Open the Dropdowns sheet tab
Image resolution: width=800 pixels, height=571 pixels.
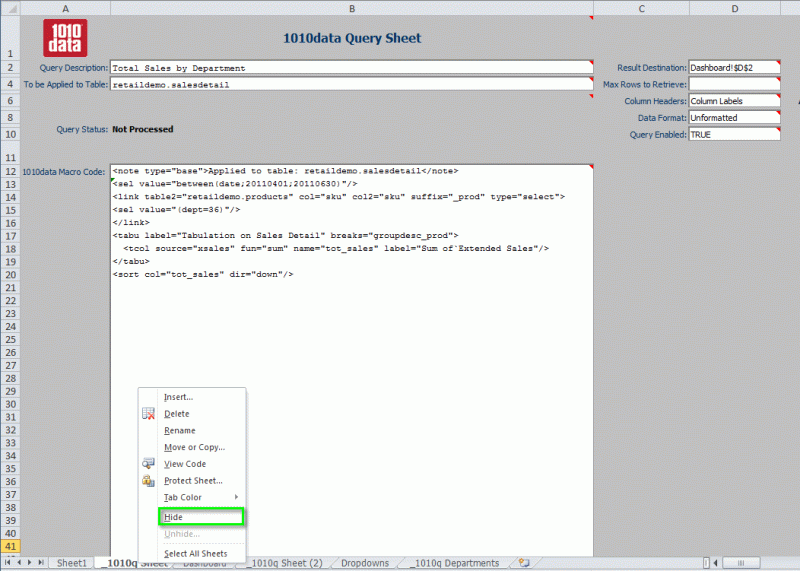click(x=365, y=563)
